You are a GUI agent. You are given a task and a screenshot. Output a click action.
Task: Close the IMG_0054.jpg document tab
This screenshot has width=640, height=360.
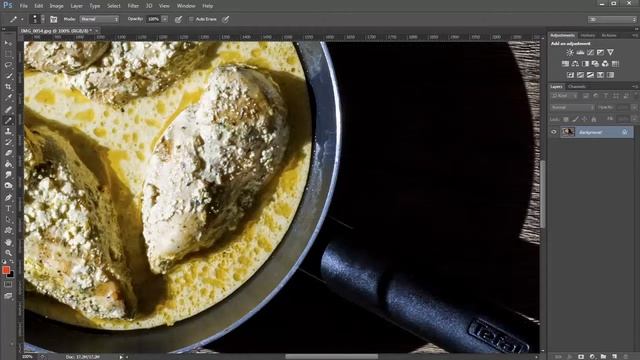97,31
